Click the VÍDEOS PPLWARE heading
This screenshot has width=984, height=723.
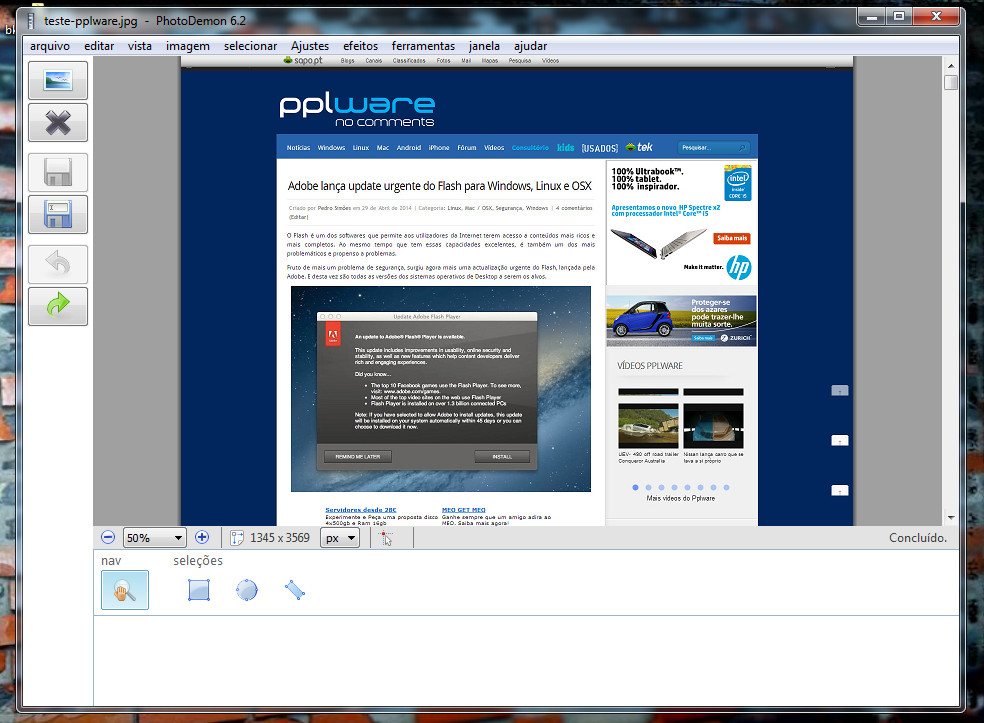650,366
